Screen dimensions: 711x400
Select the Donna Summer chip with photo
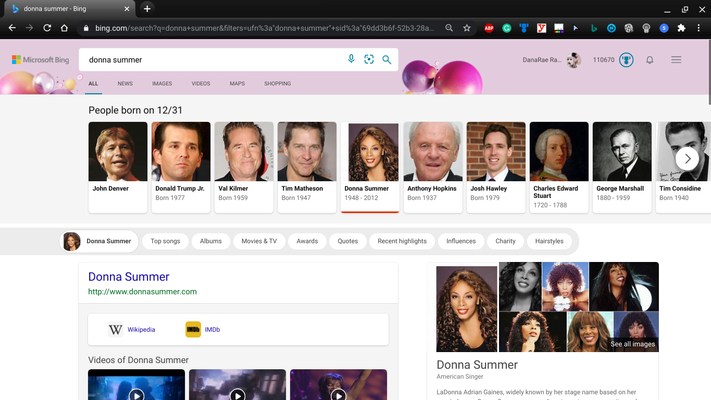[99, 241]
